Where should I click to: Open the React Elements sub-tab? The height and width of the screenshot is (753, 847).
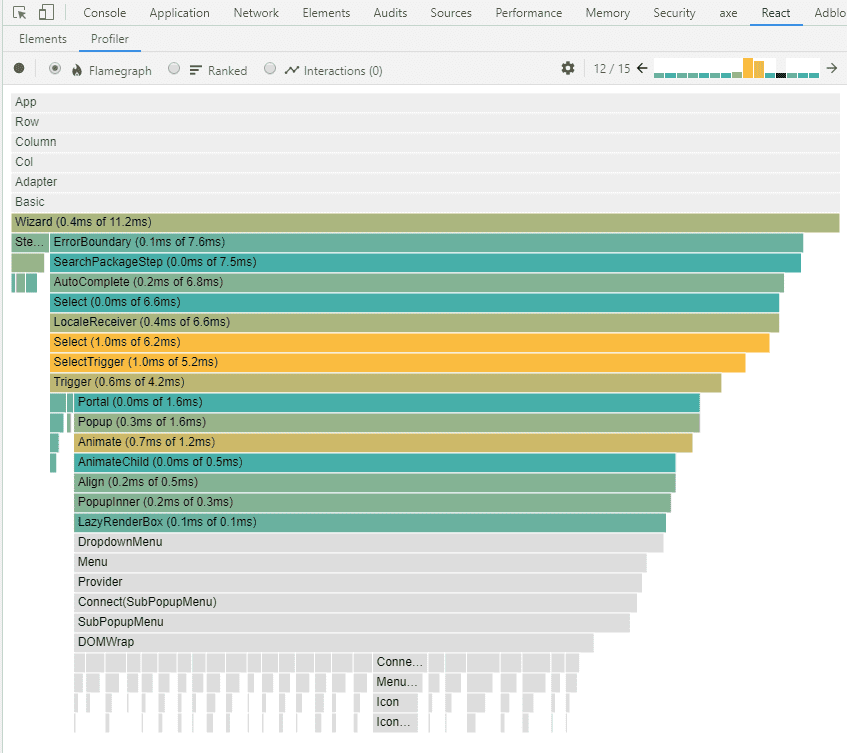(x=43, y=39)
